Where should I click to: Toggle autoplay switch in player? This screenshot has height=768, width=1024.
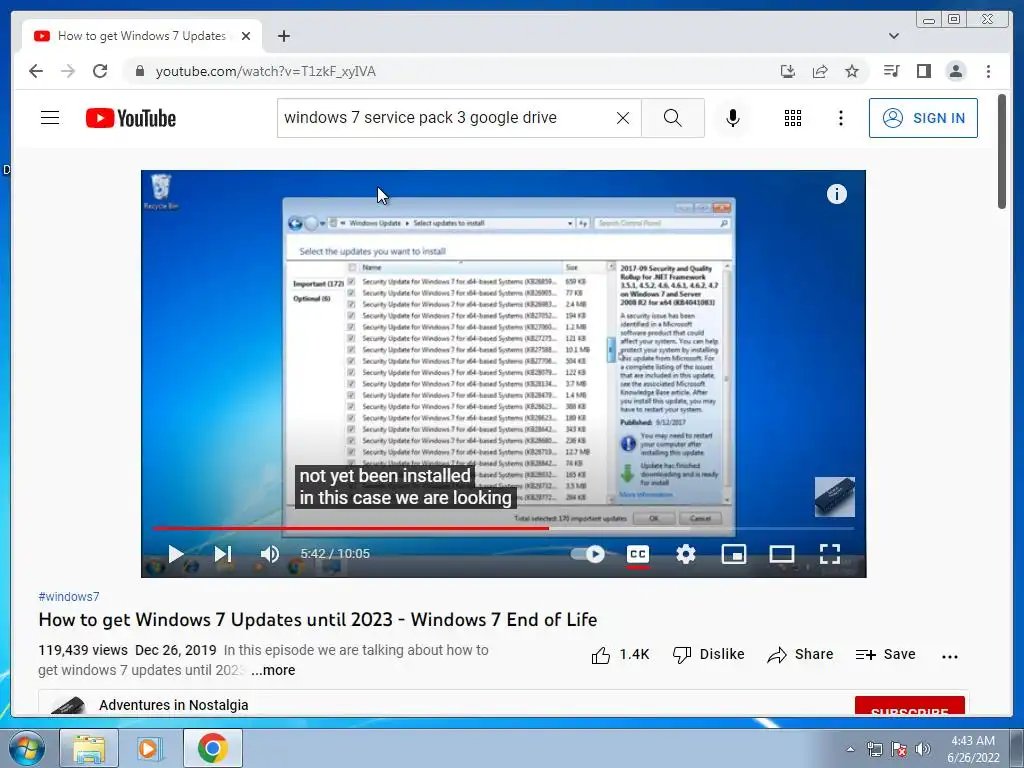[587, 554]
